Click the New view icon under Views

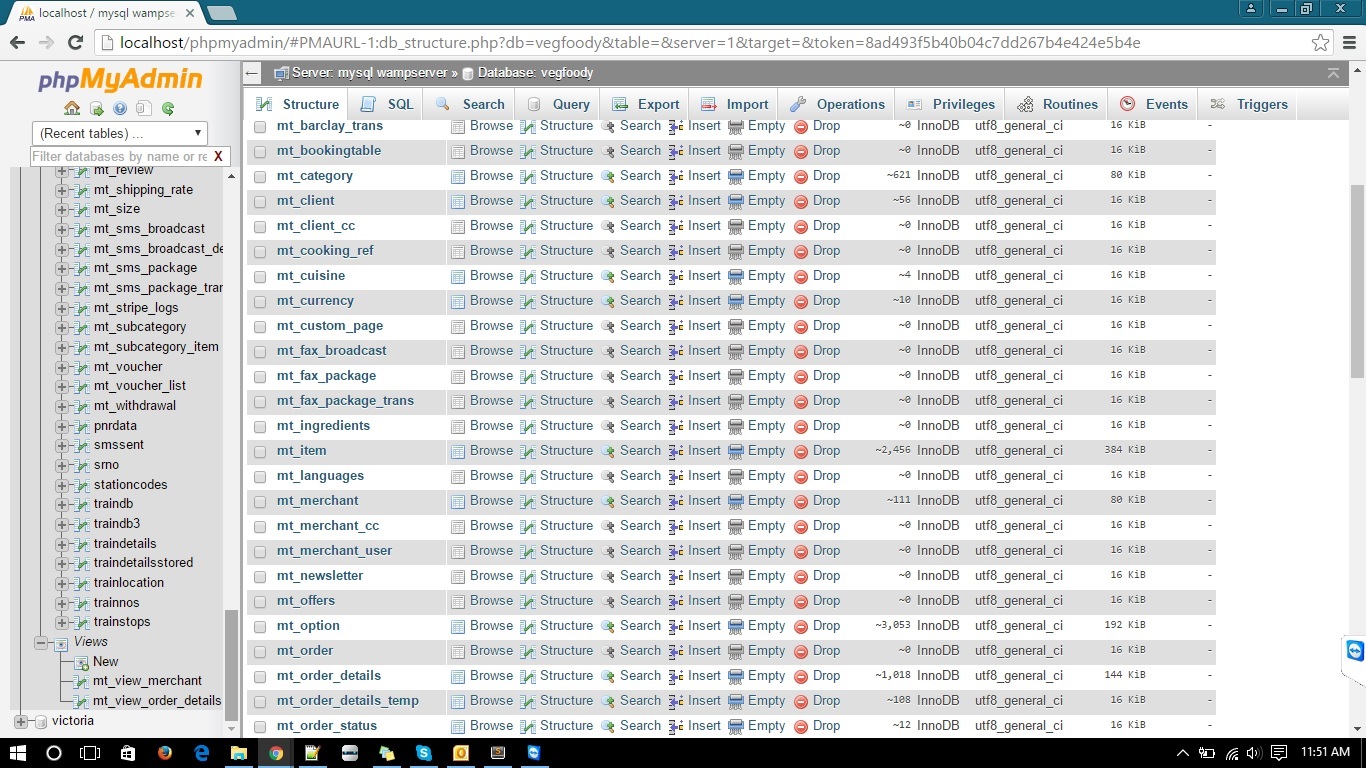82,662
